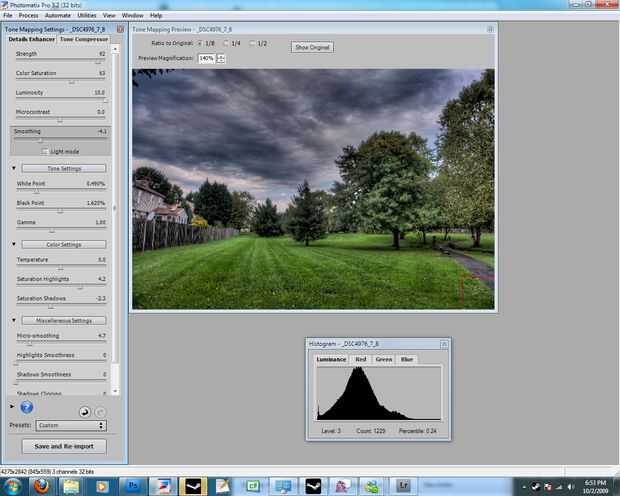The width and height of the screenshot is (620, 496).
Task: Switch to the Tone Compressor tab
Action: pos(84,39)
